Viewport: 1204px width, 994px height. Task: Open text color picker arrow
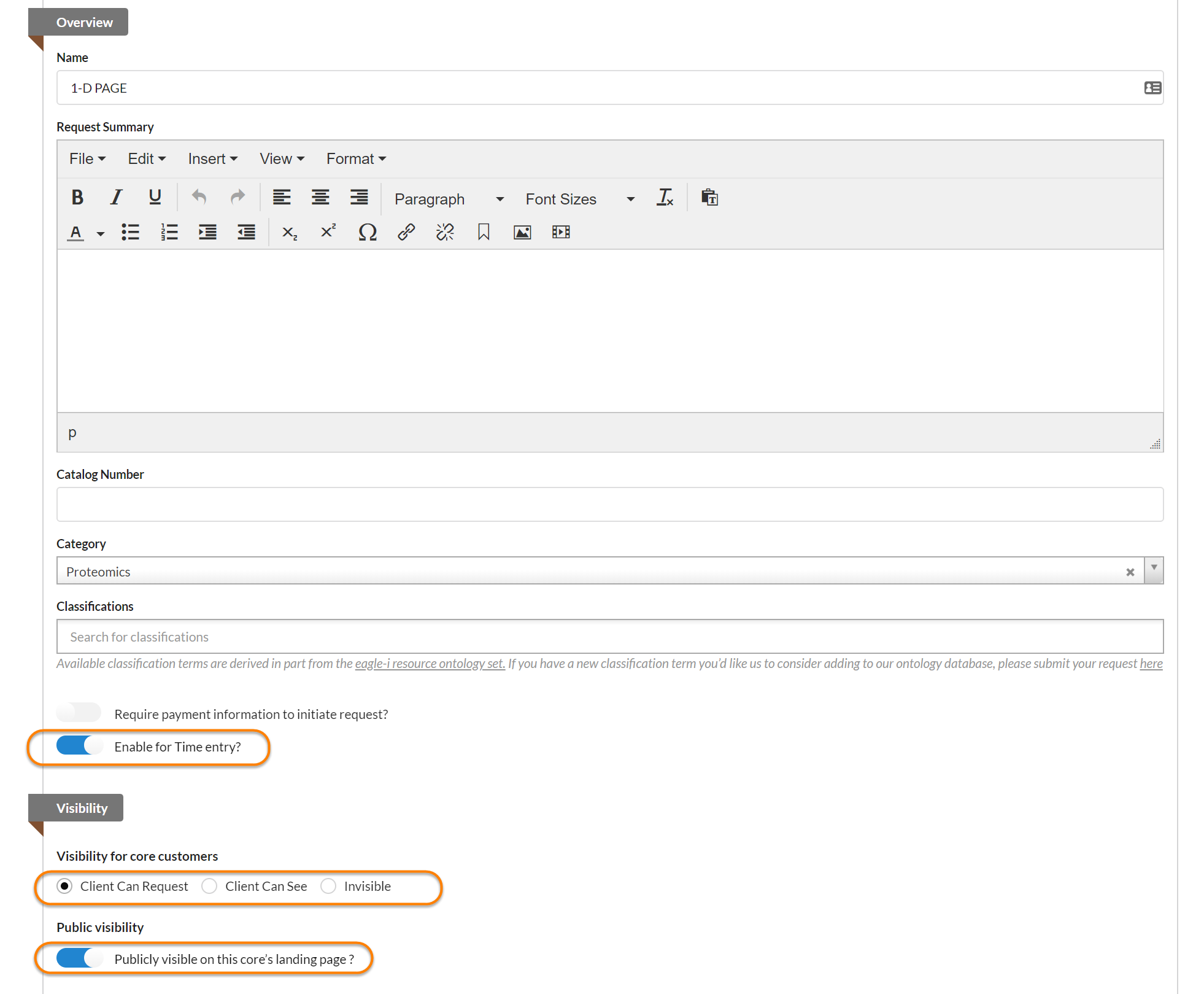click(101, 234)
